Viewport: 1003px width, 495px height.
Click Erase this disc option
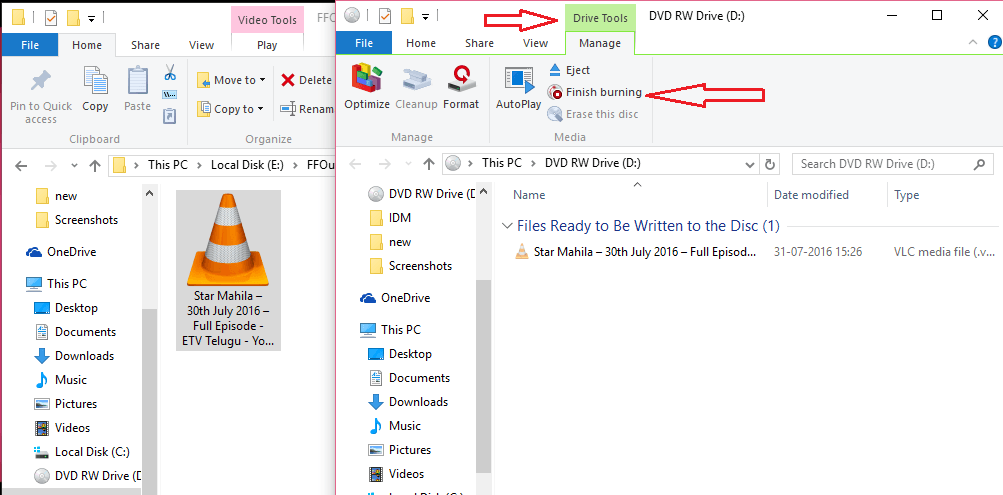(593, 114)
